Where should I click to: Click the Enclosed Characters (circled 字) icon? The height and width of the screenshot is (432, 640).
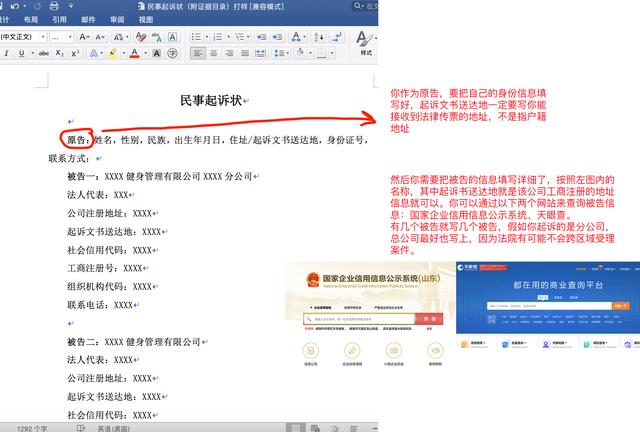173,53
